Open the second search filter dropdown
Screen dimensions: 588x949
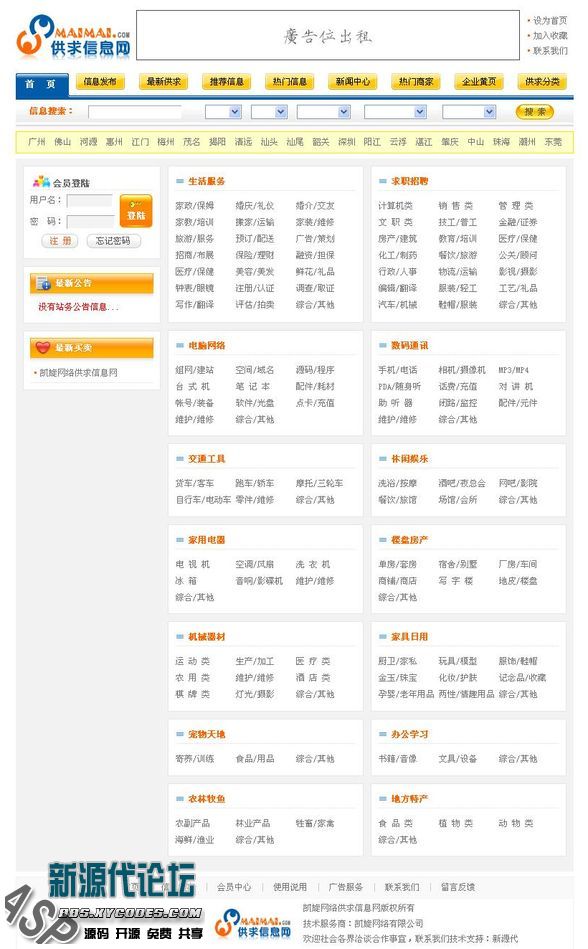click(x=269, y=112)
